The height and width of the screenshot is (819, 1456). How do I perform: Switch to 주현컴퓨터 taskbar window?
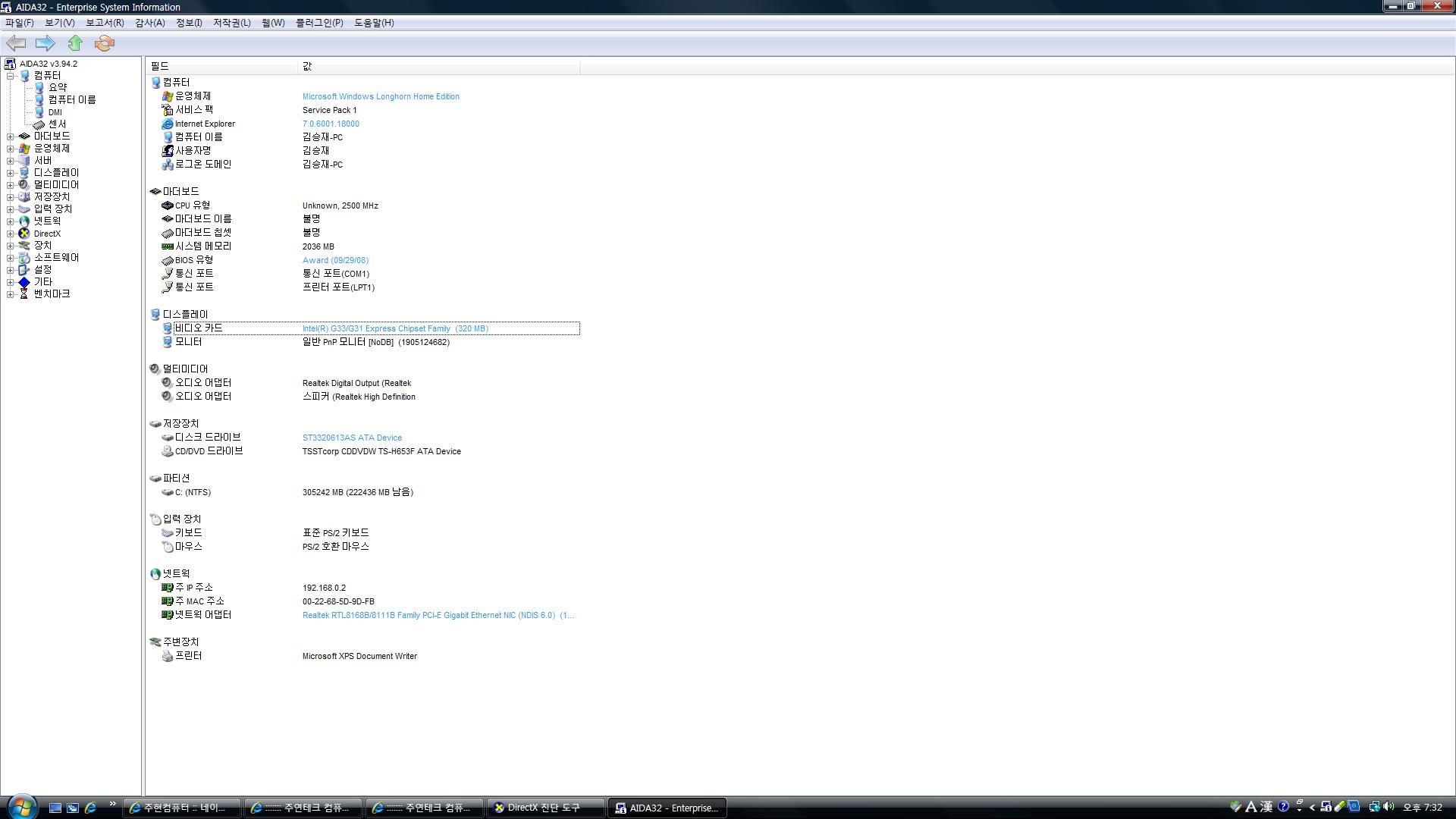(182, 808)
